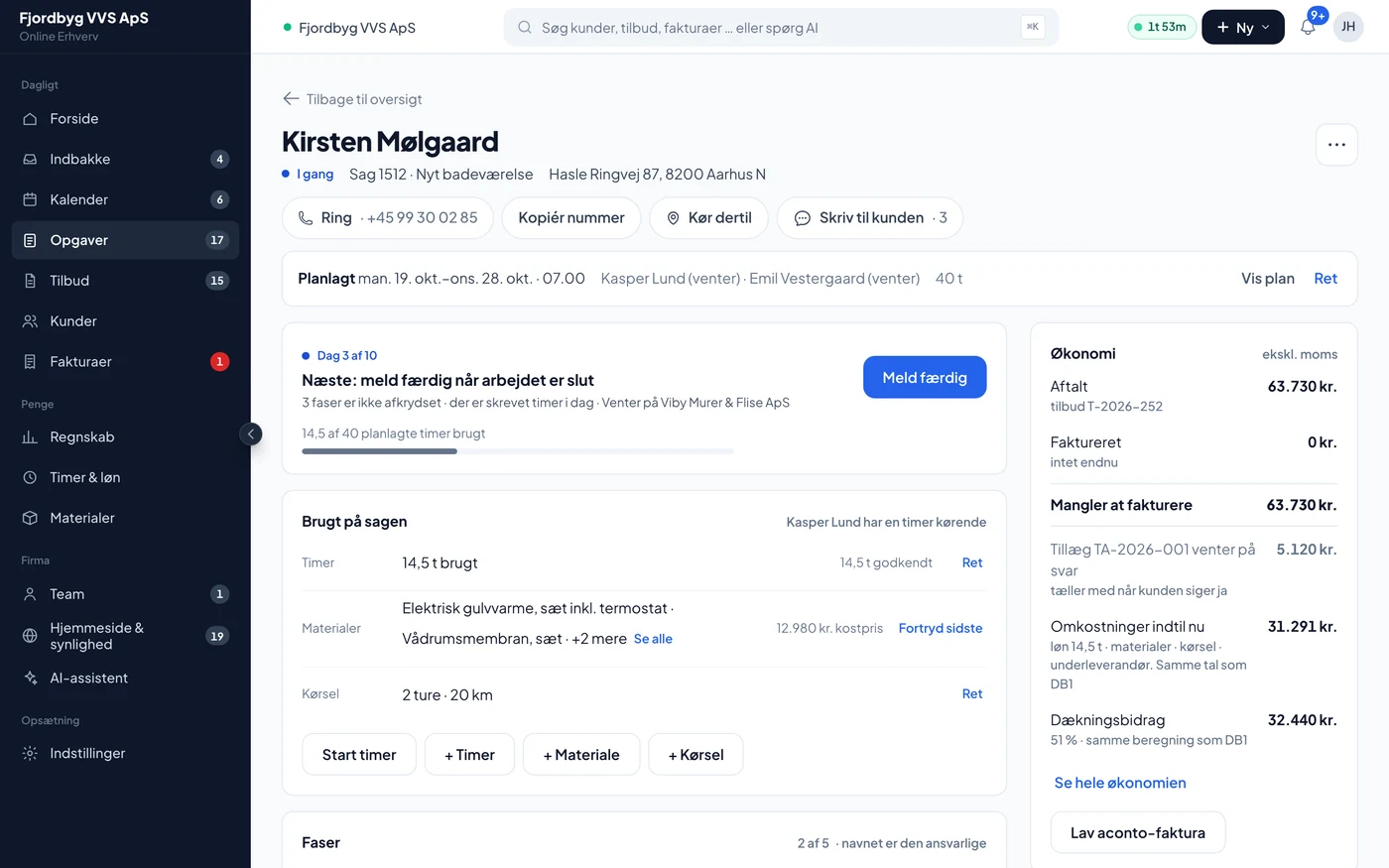
Task: Click the AI-assistent sparkle icon
Action: pyautogui.click(x=30, y=679)
